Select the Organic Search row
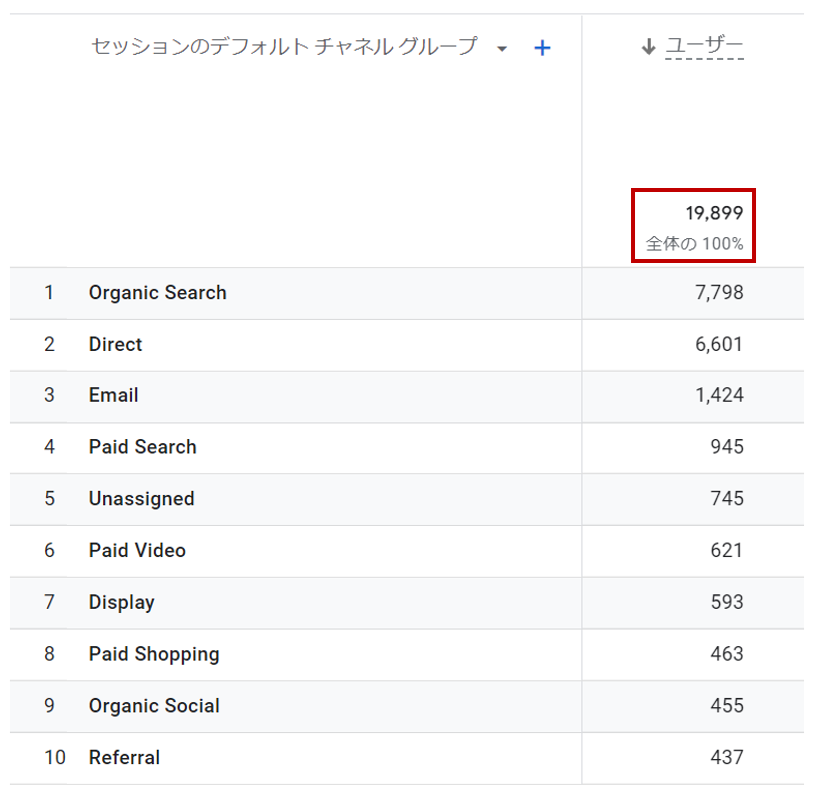This screenshot has height=797, width=814. (x=406, y=293)
